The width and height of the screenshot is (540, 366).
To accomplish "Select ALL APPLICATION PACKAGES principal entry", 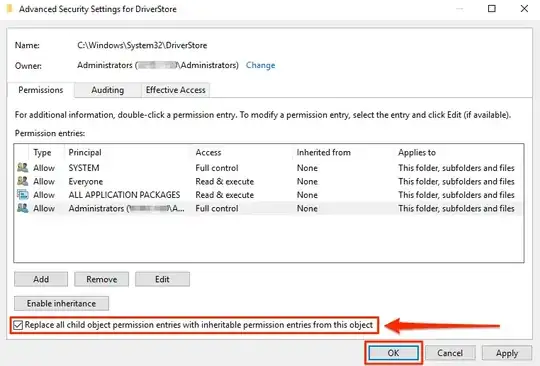I will click(x=269, y=195).
